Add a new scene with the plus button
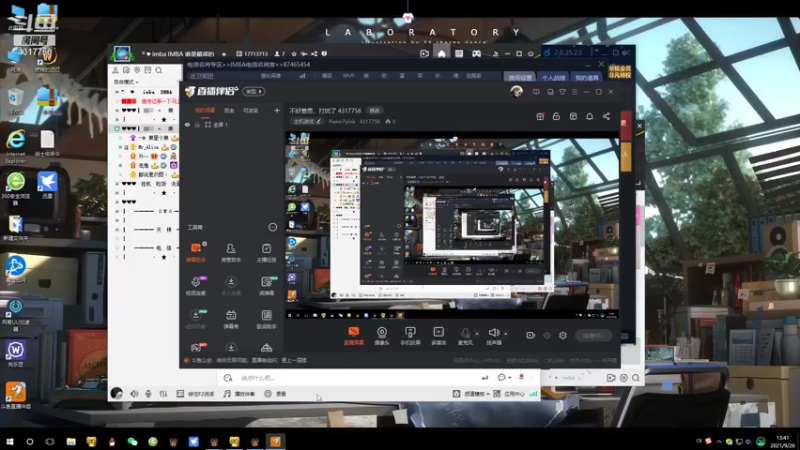The image size is (800, 450). (x=277, y=110)
